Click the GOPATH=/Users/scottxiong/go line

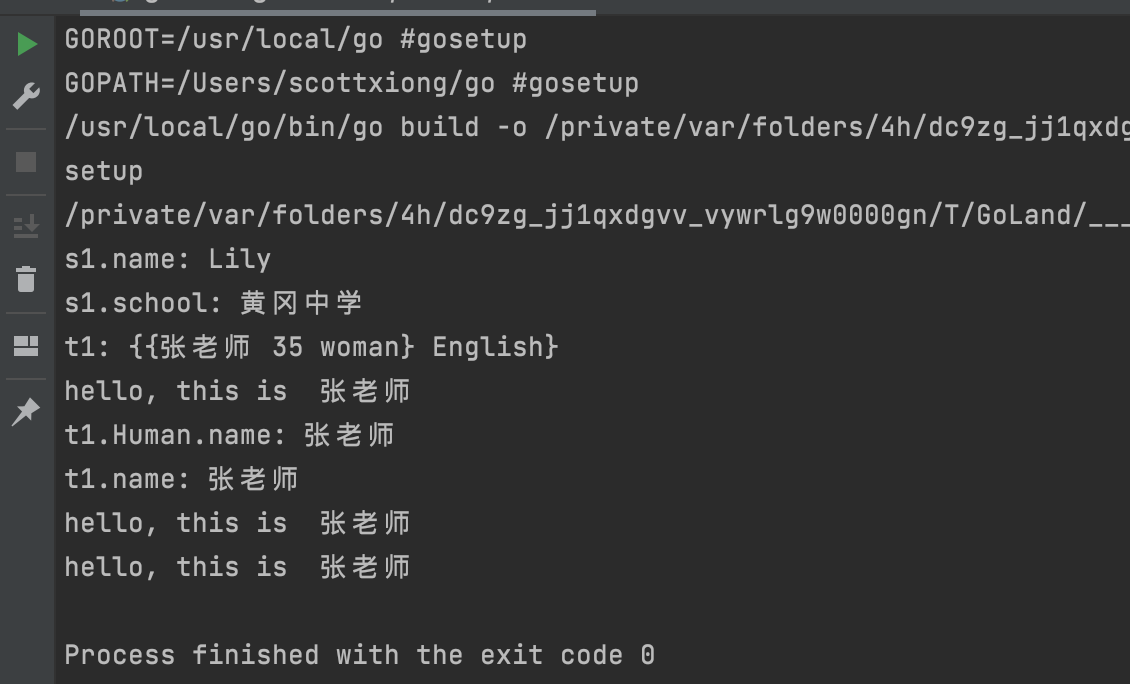tap(352, 83)
